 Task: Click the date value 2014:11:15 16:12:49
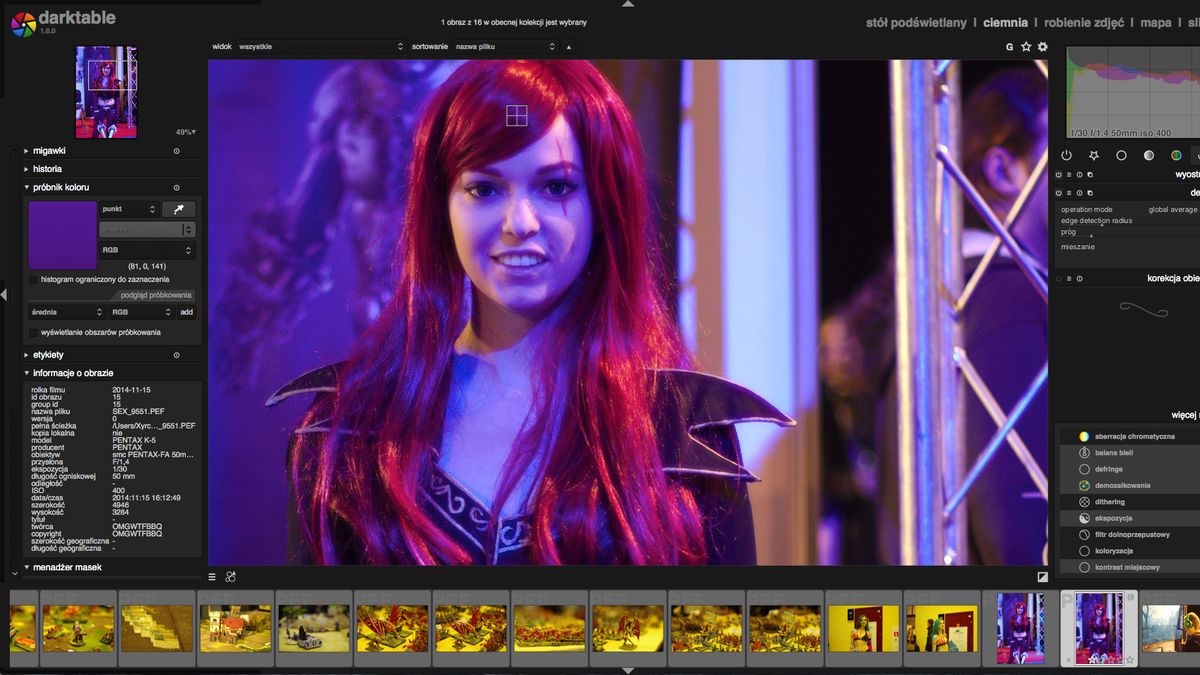coord(146,497)
